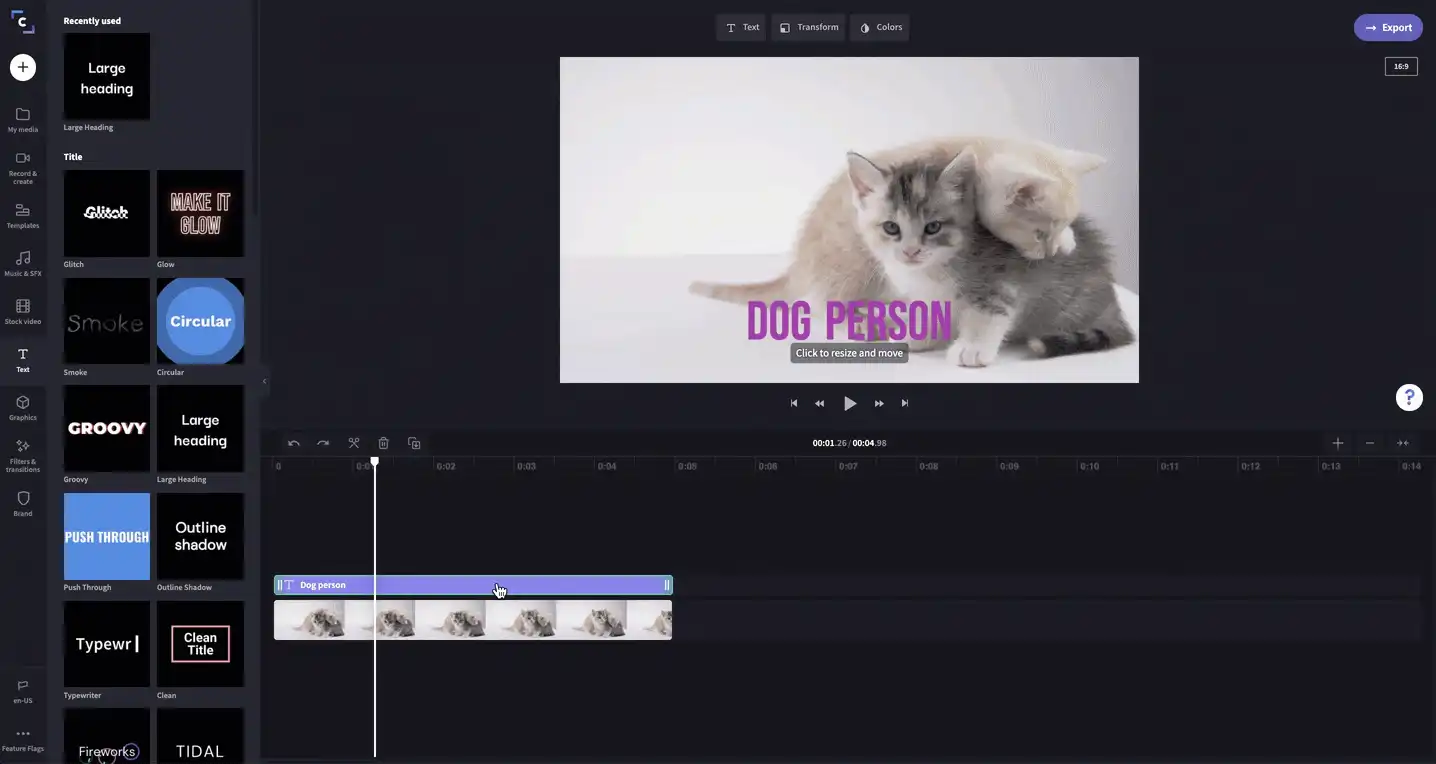Select the Text sidebar tab

click(23, 360)
